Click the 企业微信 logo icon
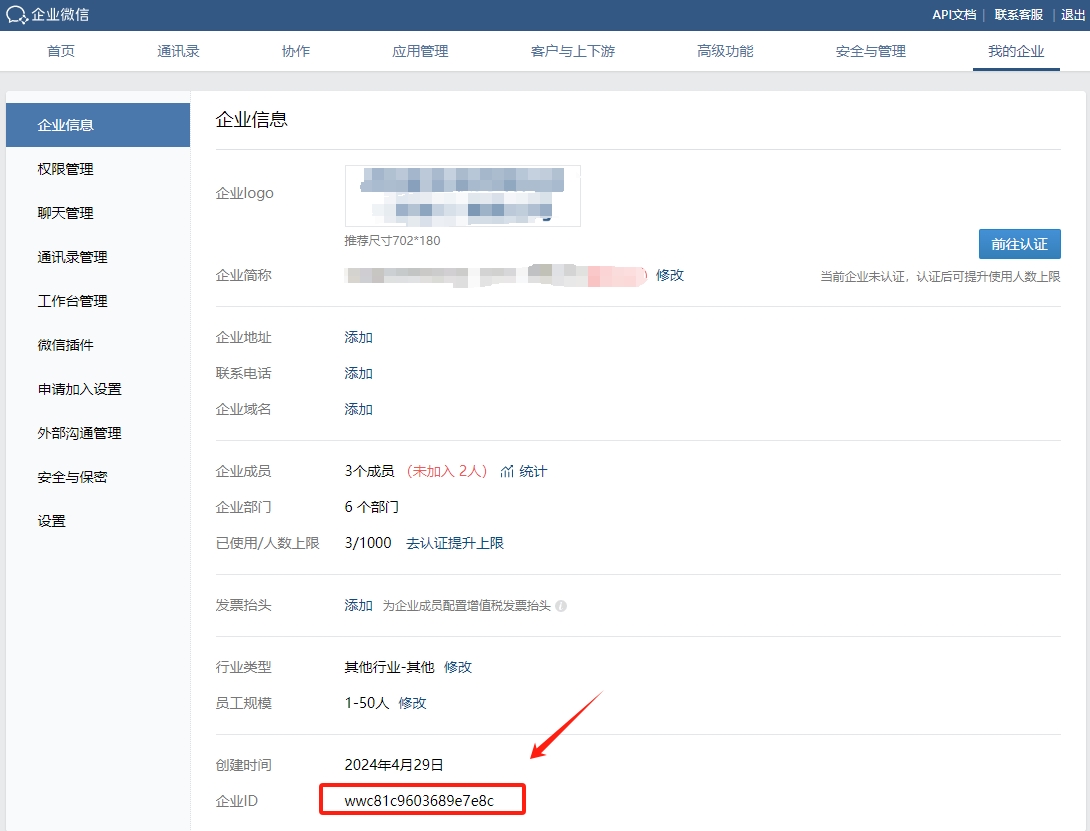 (17, 15)
